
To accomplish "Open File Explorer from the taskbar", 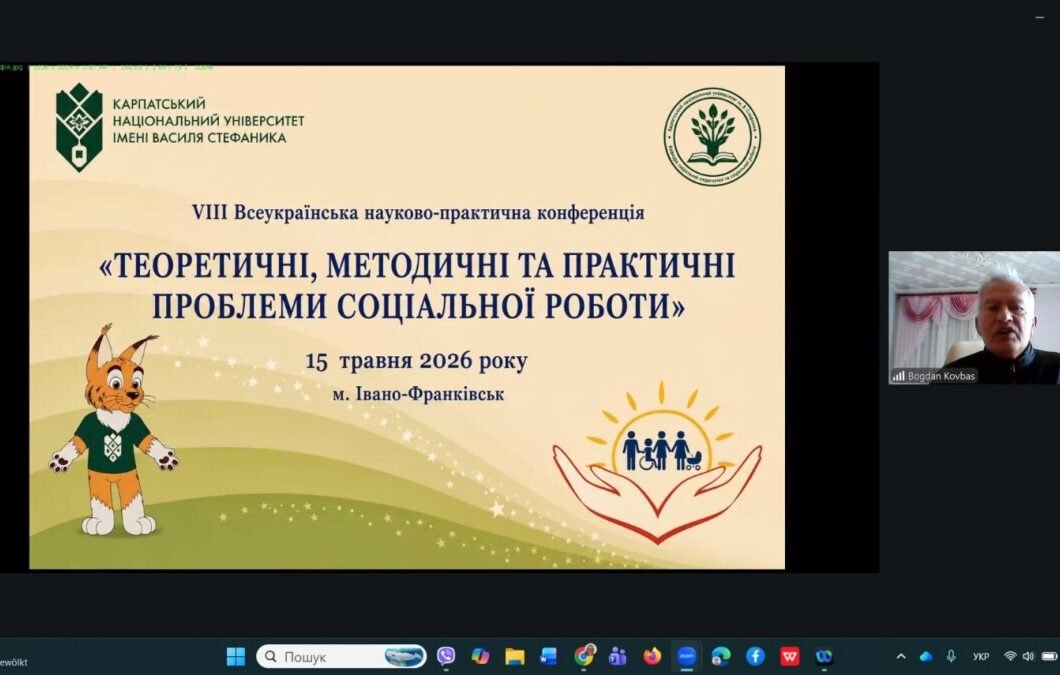I will [514, 656].
